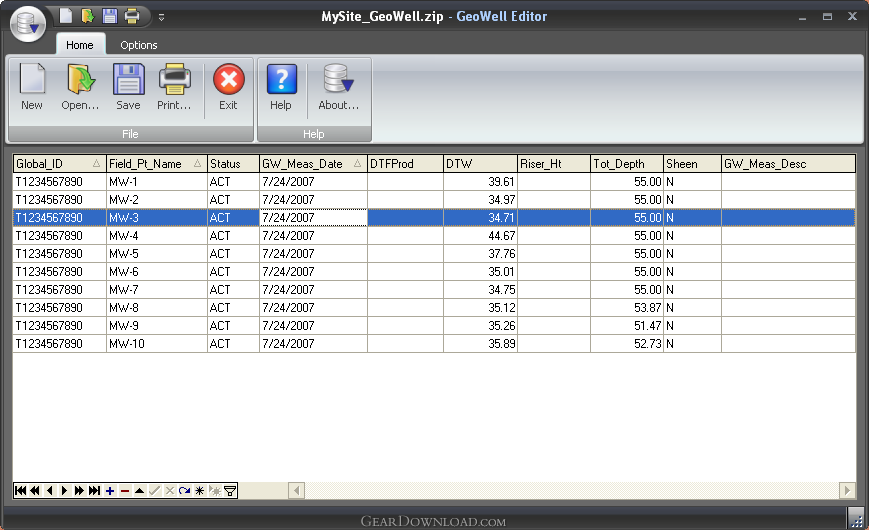Viewport: 869px width, 530px height.
Task: Go to first record in navigator
Action: tap(21, 491)
